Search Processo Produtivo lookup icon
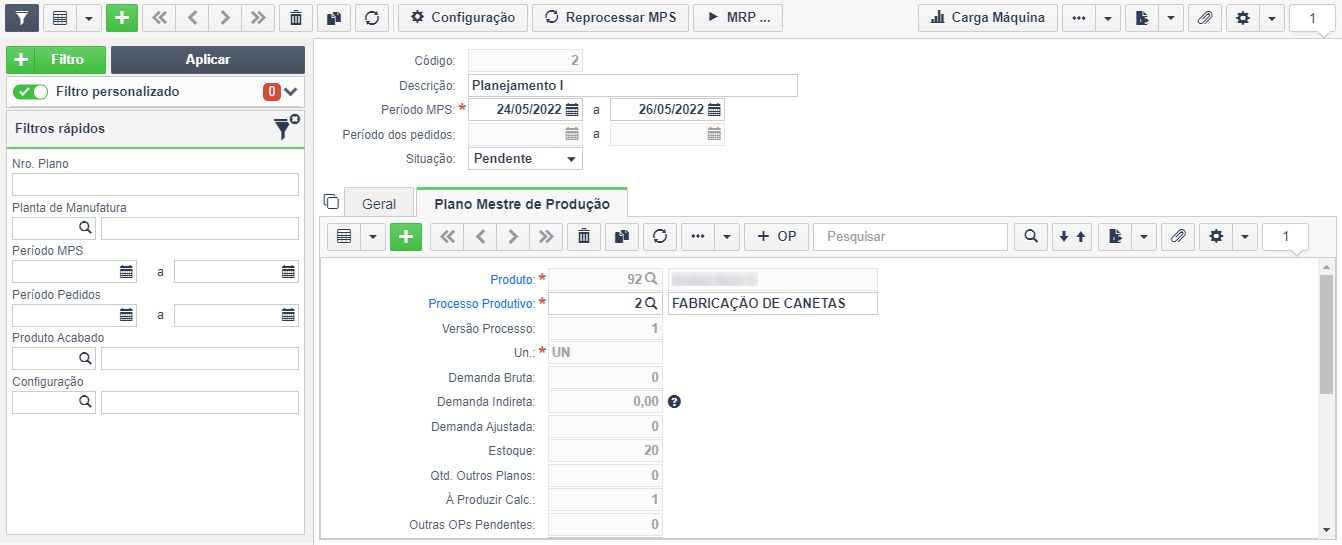The image size is (1342, 545). pyautogui.click(x=651, y=303)
